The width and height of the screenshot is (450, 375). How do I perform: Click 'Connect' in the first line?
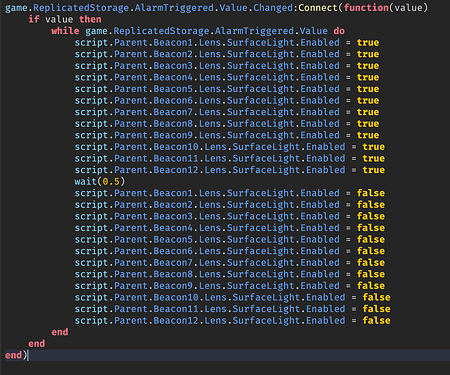click(x=318, y=8)
